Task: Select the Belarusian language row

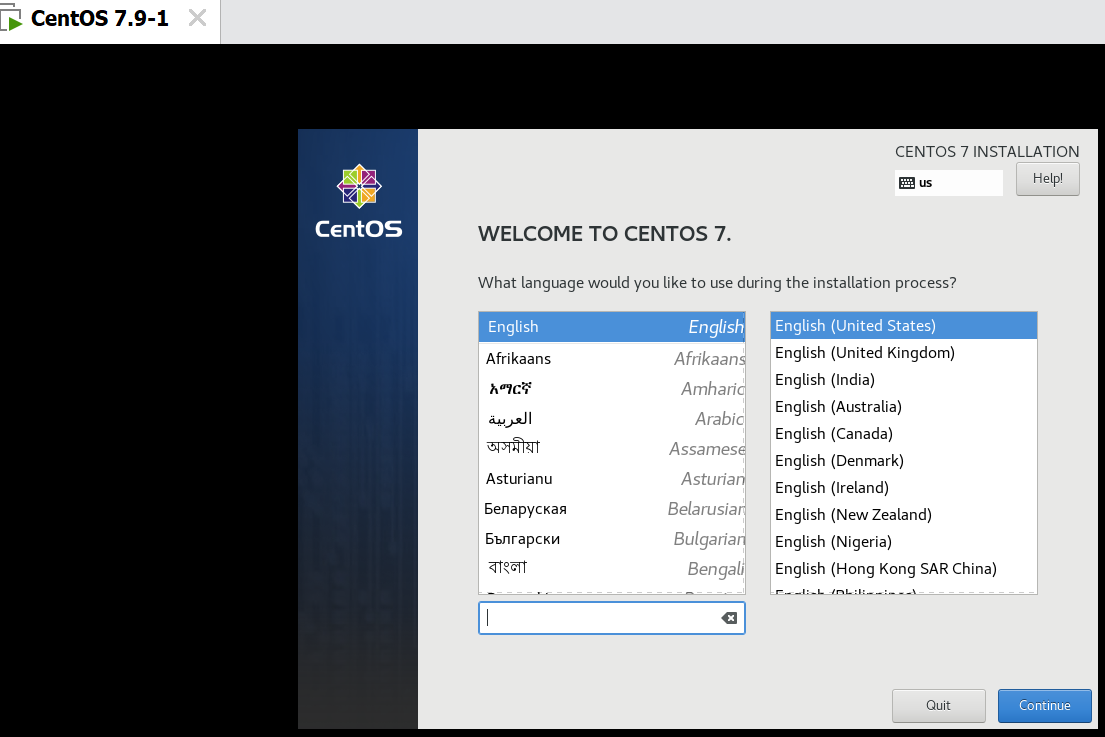Action: [x=612, y=509]
